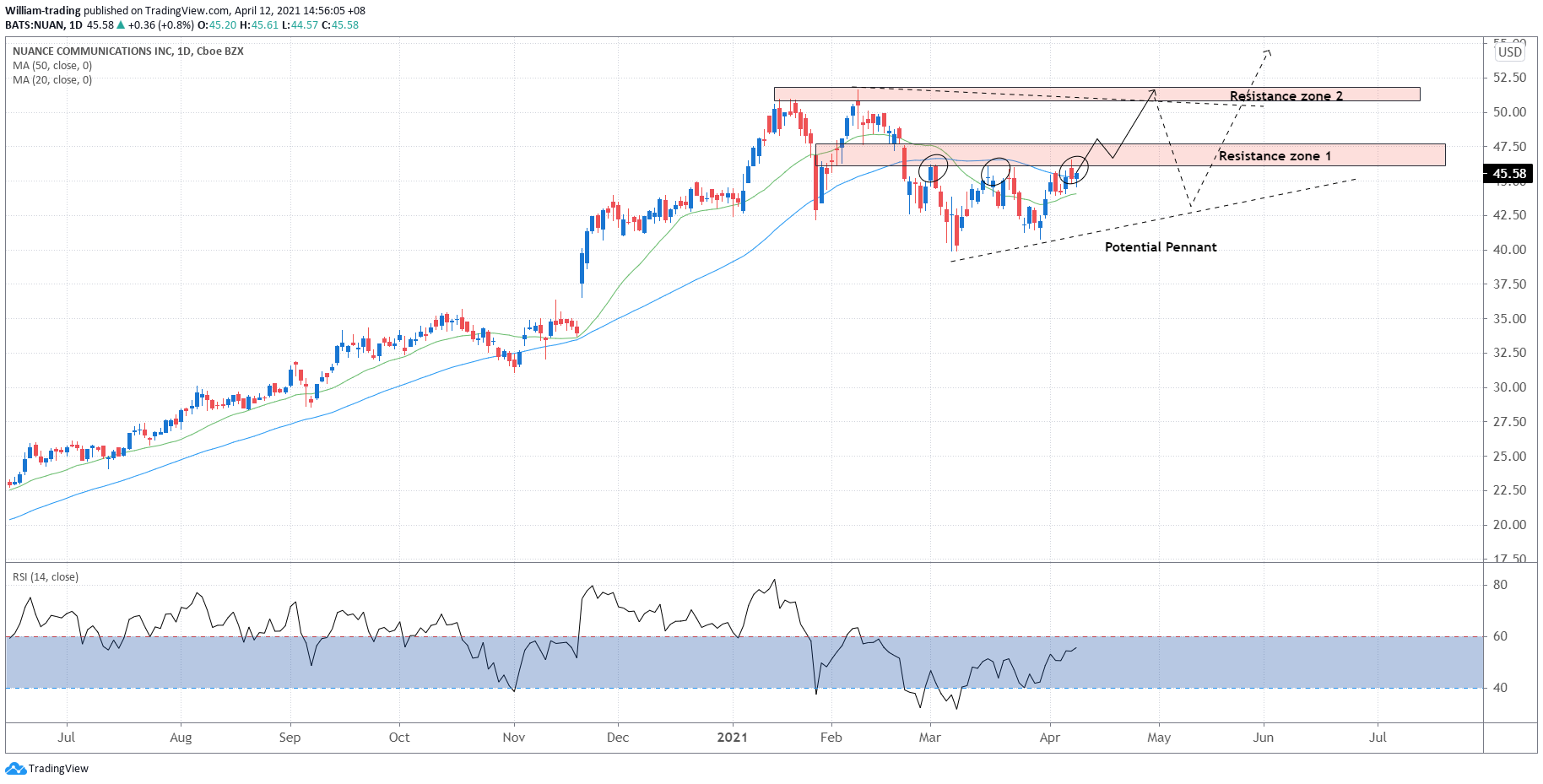Click the 20.00 price axis label
Screen dimensions: 1543x784
[1509, 525]
